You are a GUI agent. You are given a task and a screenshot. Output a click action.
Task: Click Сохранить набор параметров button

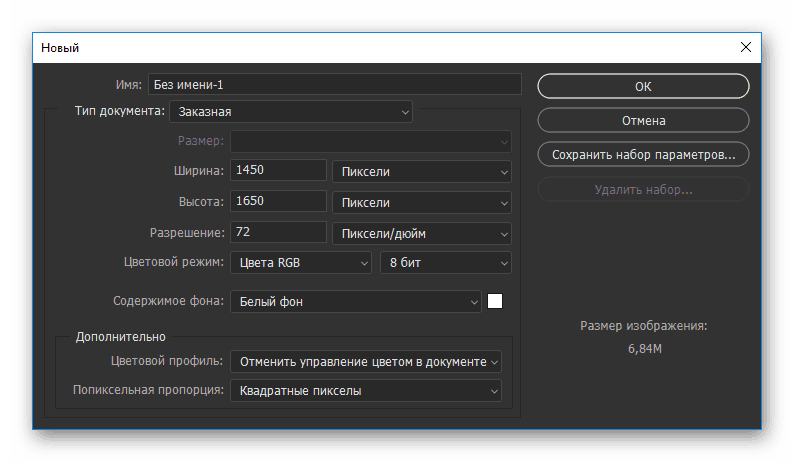643,155
